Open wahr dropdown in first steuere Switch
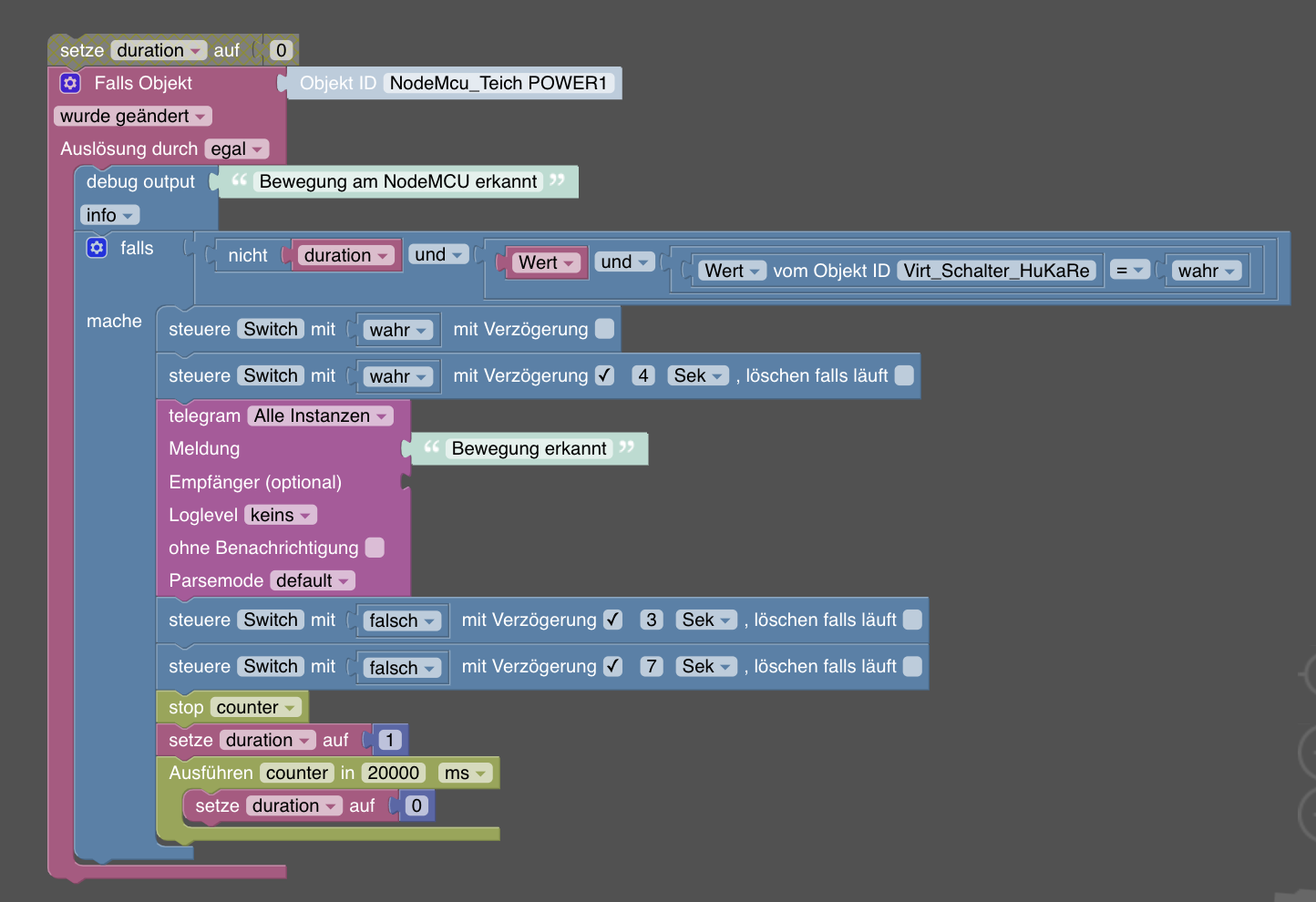This screenshot has height=902, width=1316. [398, 330]
